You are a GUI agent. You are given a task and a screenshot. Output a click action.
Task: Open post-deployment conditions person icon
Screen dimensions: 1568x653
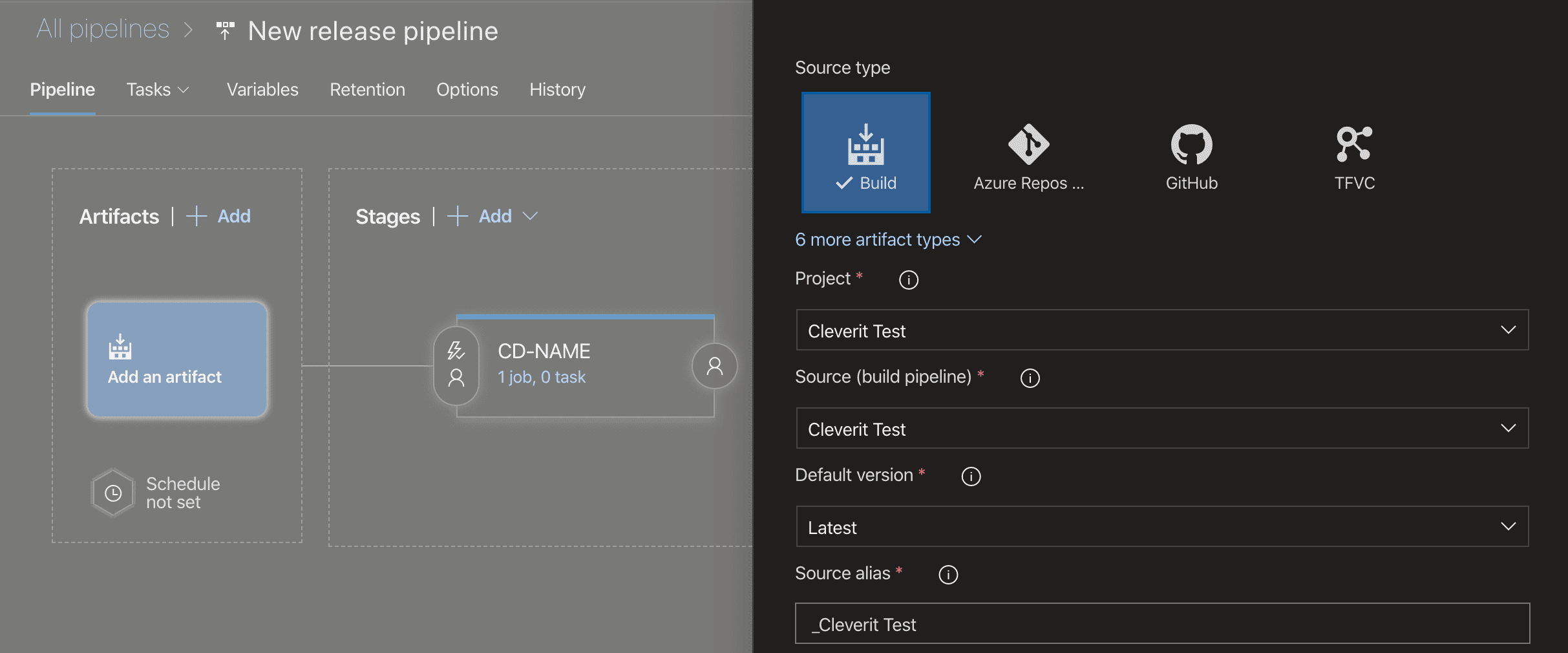tap(714, 366)
